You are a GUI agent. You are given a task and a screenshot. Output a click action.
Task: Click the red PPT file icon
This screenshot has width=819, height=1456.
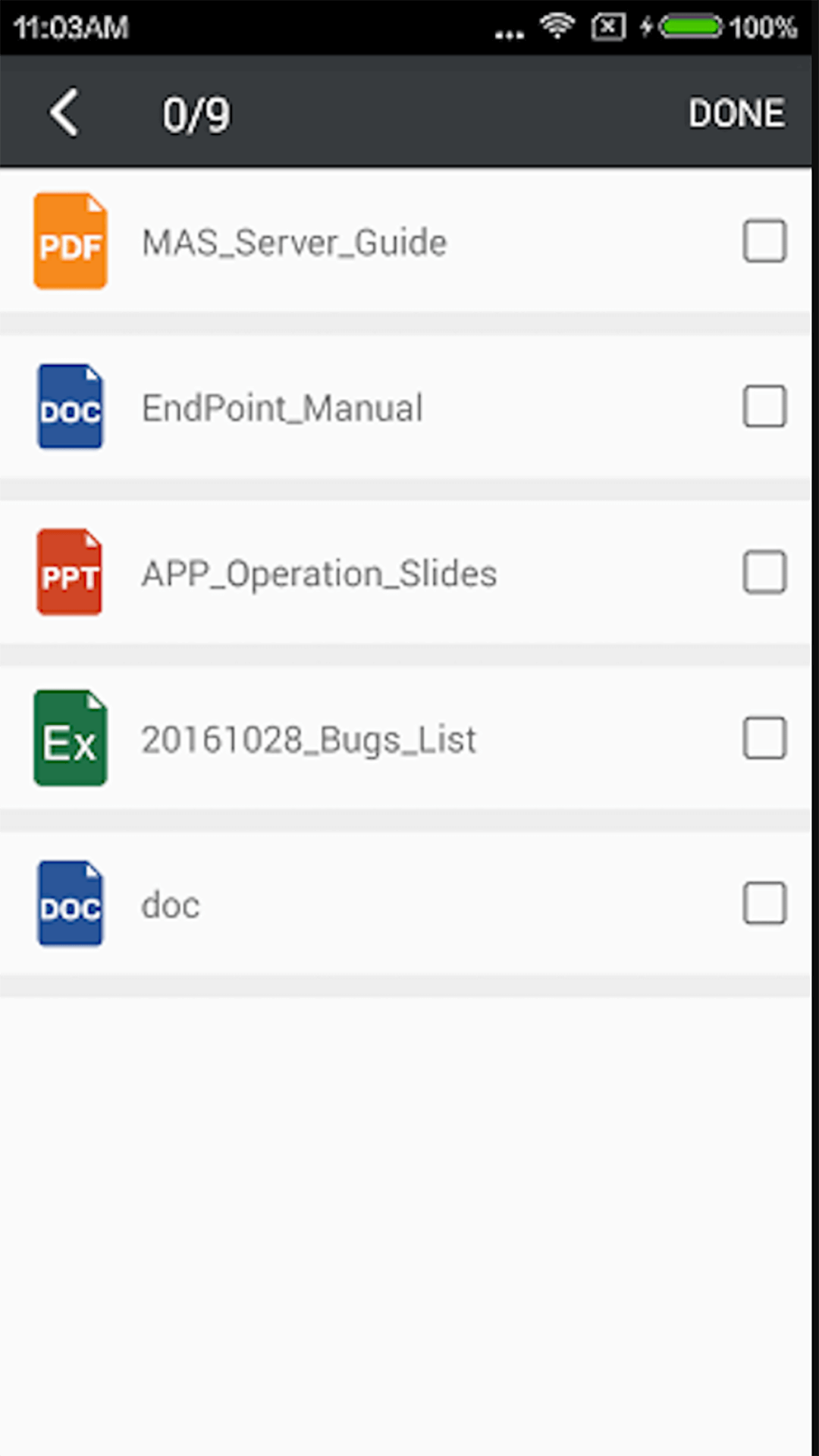pyautogui.click(x=70, y=573)
